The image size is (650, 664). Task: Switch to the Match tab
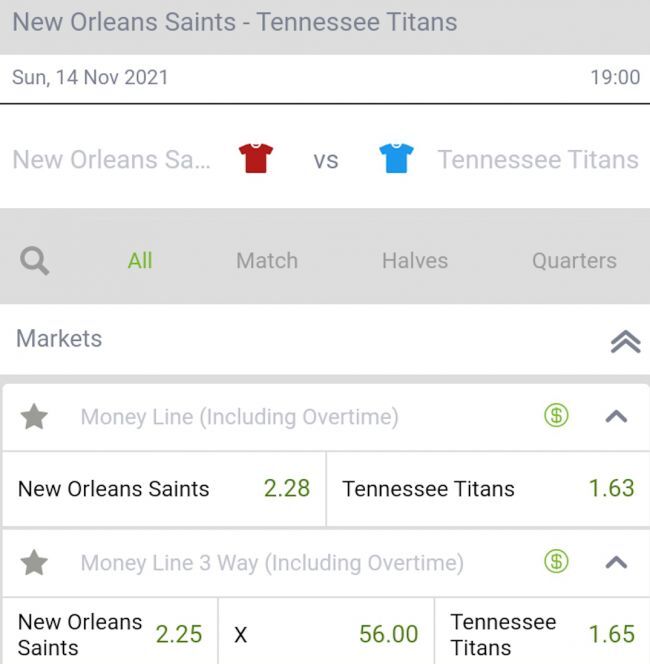click(267, 261)
